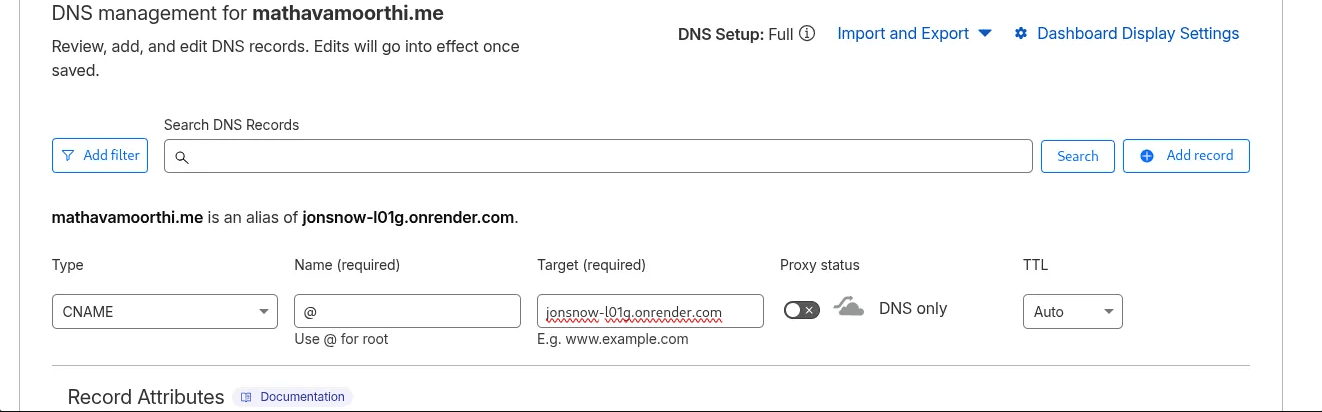Open the TTL Auto dropdown
Image resolution: width=1322 pixels, height=412 pixels.
(x=1072, y=311)
